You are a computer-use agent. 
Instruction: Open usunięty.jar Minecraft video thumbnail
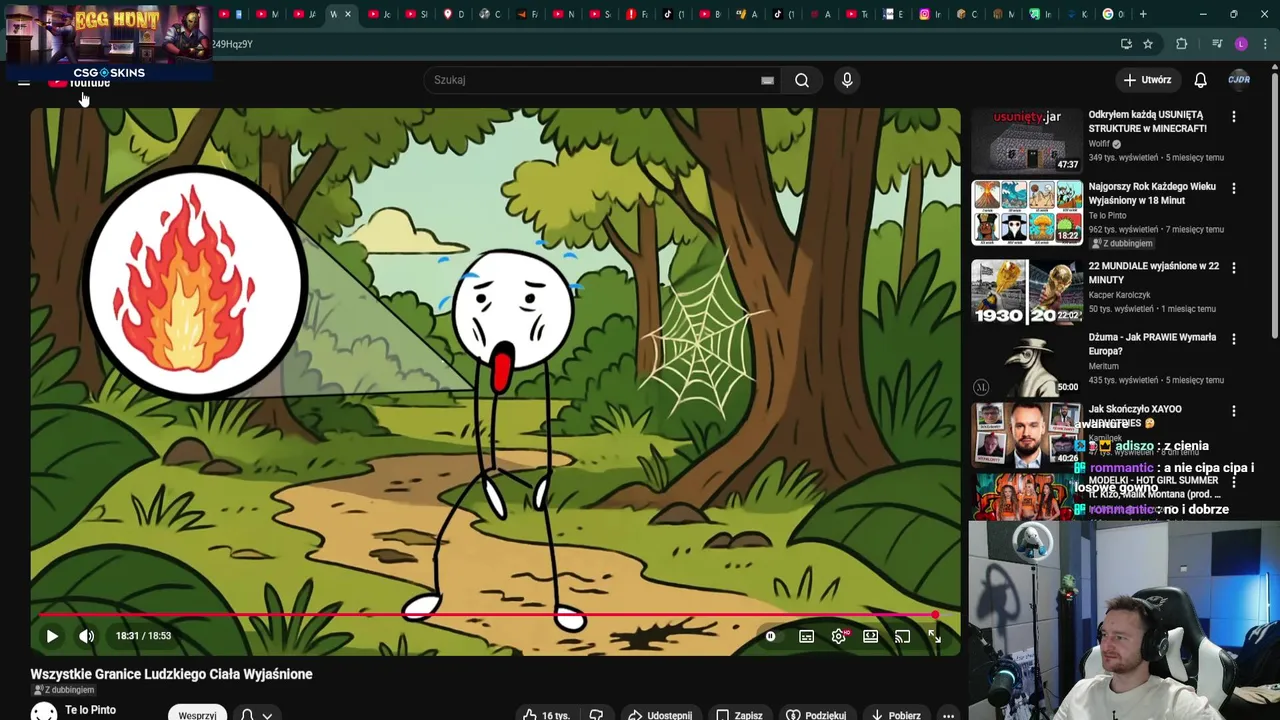[x=1027, y=141]
